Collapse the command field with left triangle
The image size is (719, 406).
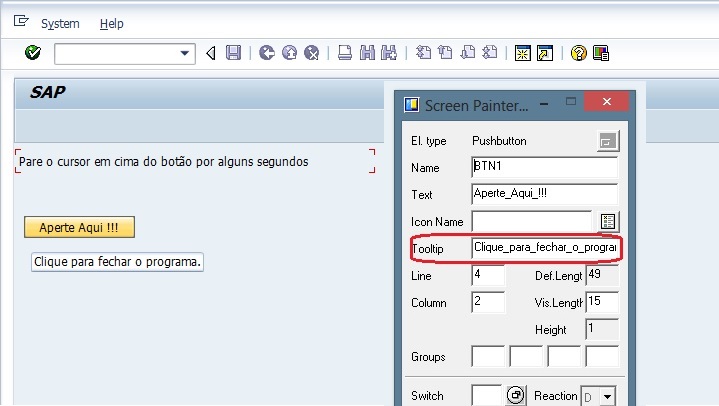point(211,53)
